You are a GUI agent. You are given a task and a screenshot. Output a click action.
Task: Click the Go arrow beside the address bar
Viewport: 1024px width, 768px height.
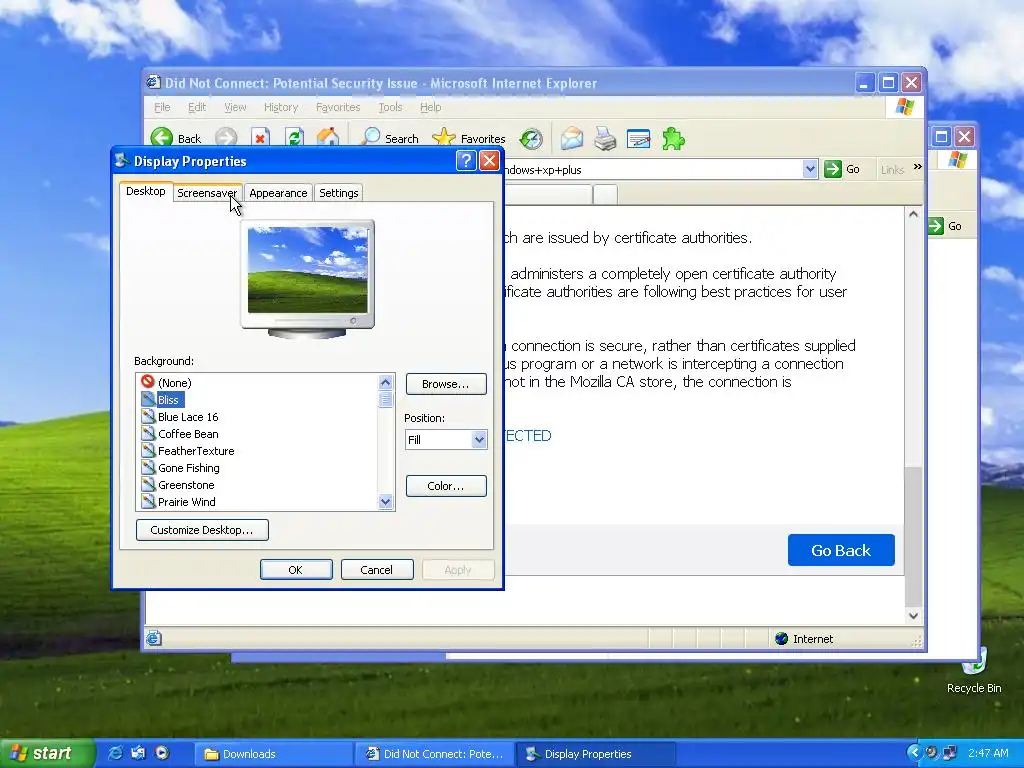(833, 169)
